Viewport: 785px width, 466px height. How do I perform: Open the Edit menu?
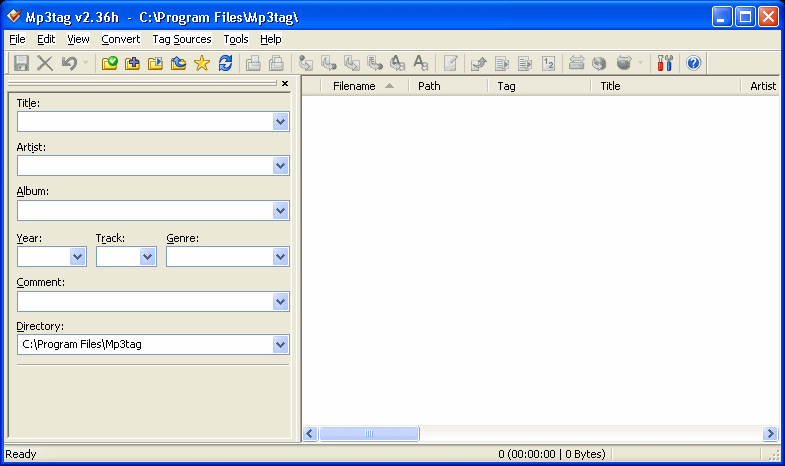click(46, 39)
